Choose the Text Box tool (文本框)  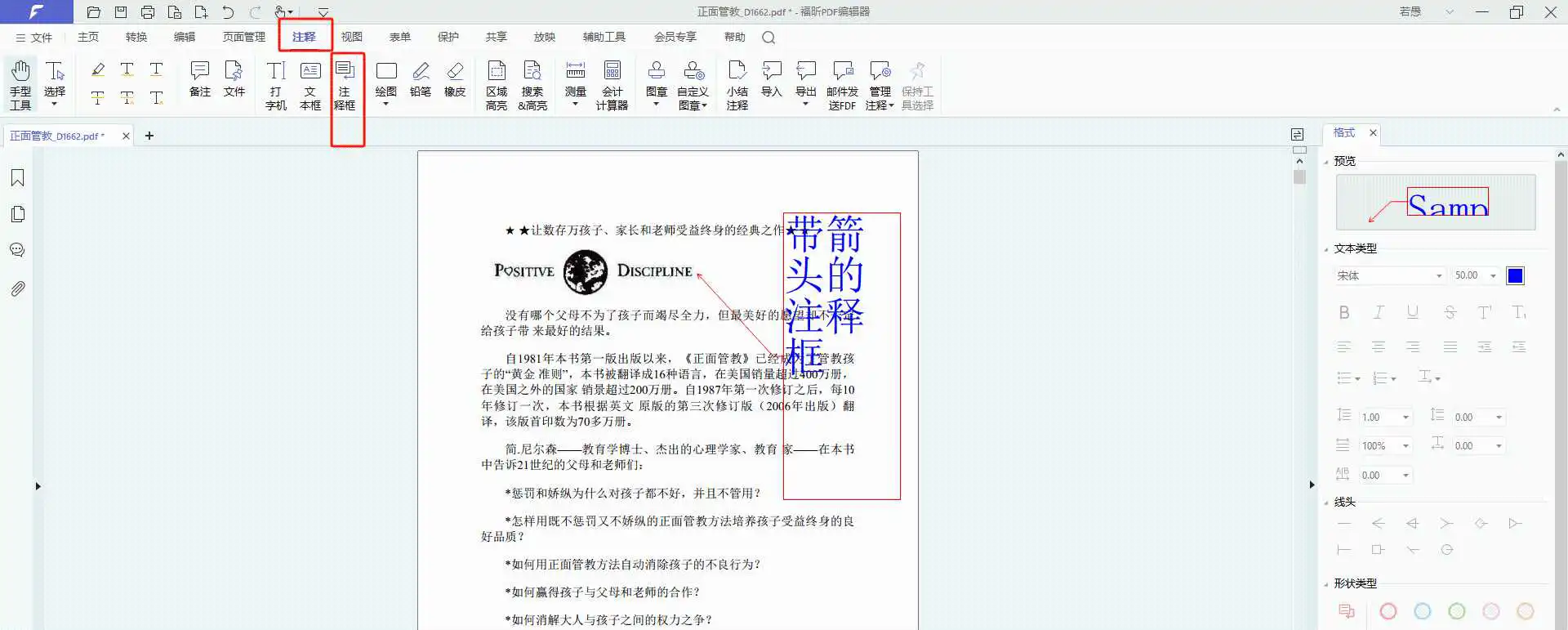(x=310, y=84)
